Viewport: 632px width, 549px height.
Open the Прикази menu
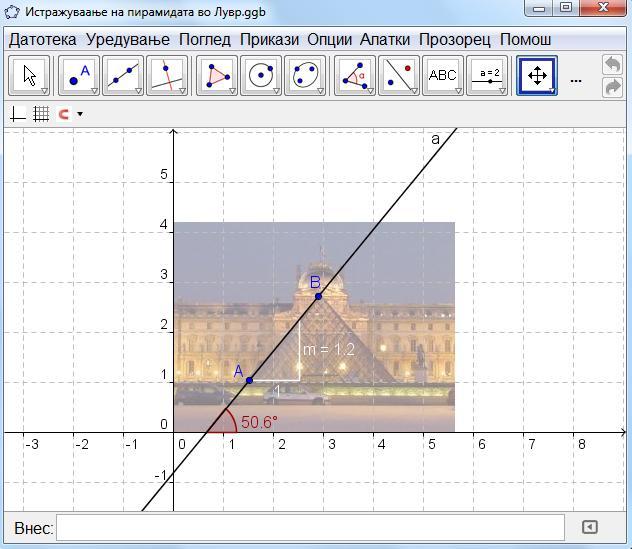click(x=269, y=40)
